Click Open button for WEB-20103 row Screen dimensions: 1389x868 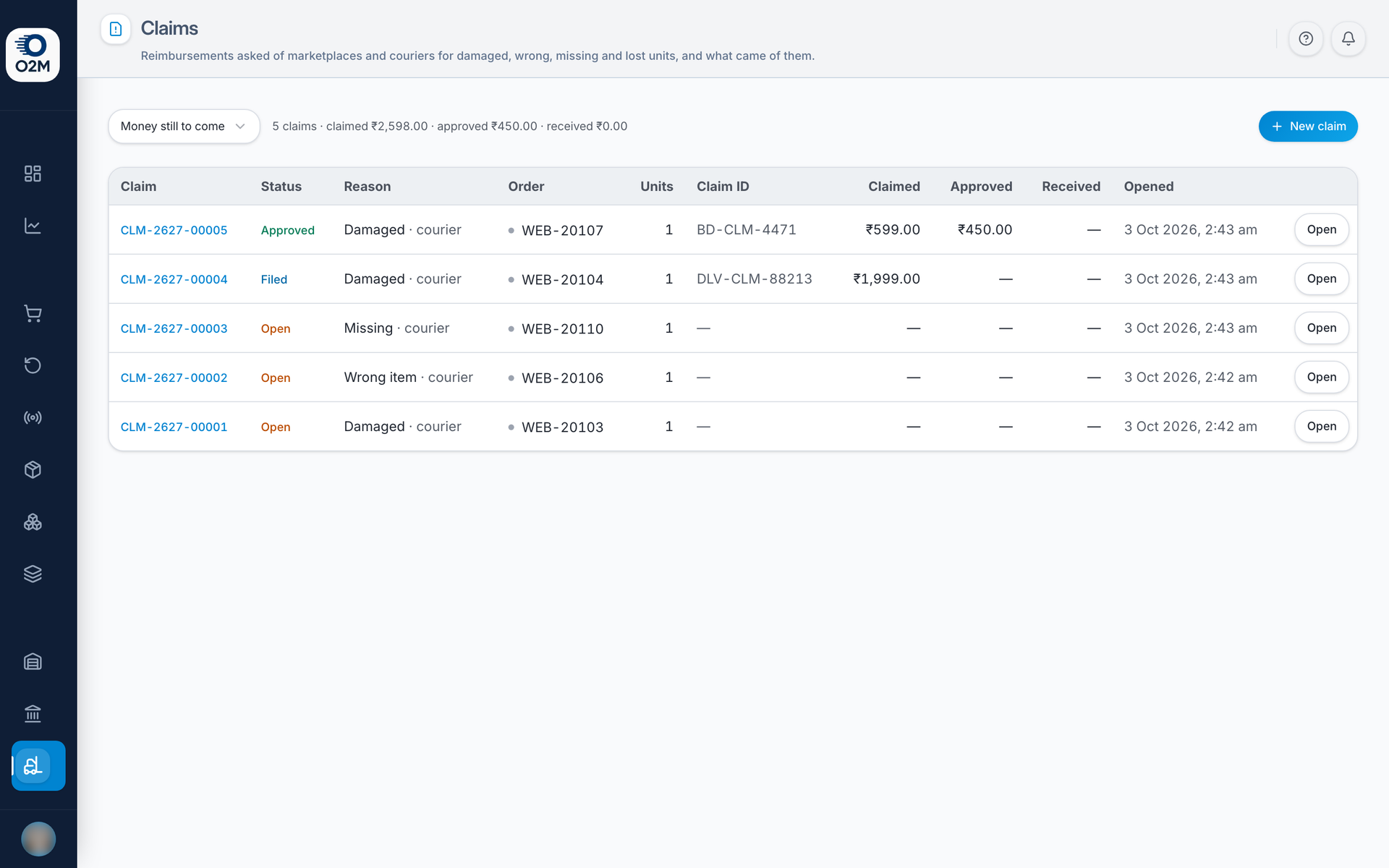[1322, 427]
